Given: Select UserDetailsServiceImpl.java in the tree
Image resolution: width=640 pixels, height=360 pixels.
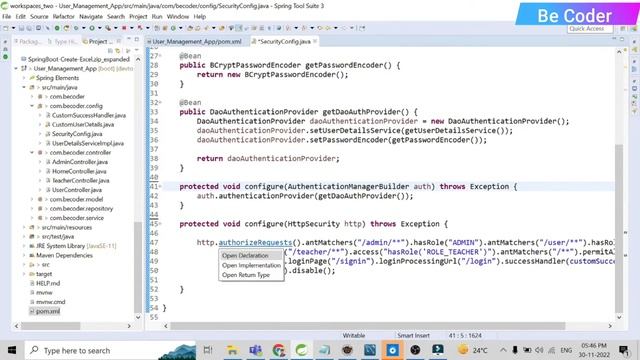Looking at the screenshot, I should pyautogui.click(x=88, y=143).
